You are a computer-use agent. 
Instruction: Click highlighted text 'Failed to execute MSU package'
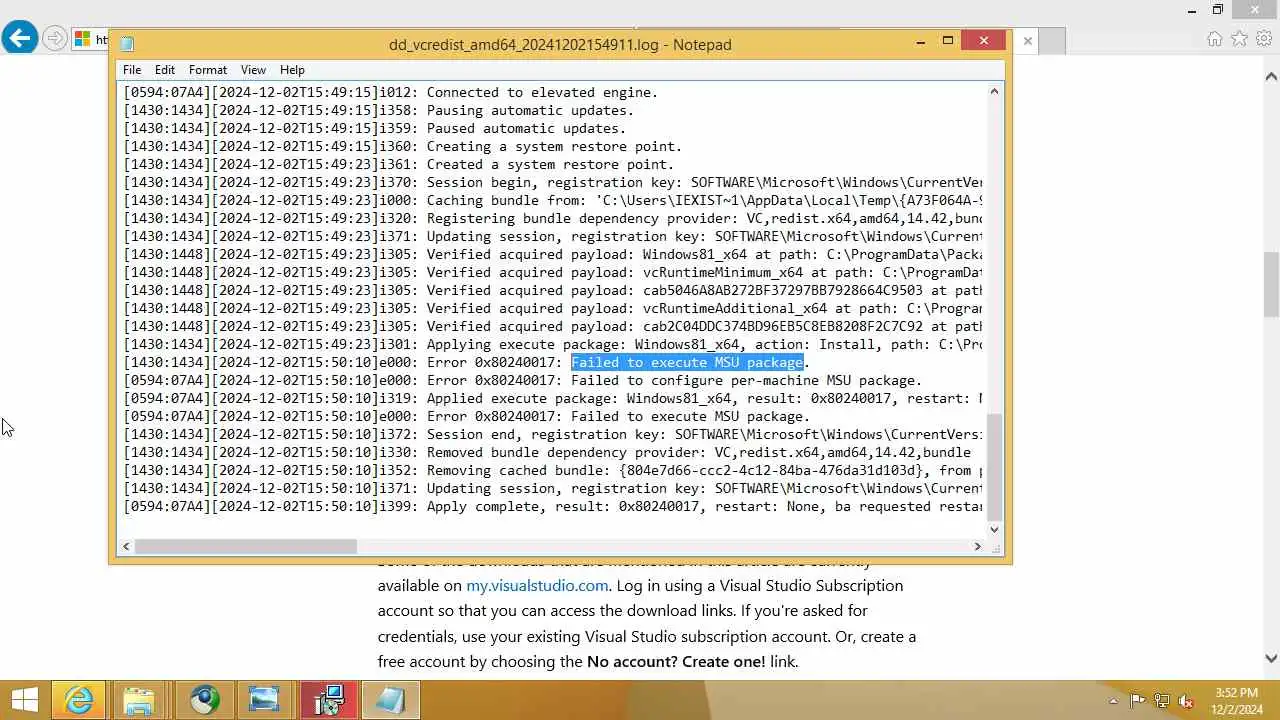[687, 362]
